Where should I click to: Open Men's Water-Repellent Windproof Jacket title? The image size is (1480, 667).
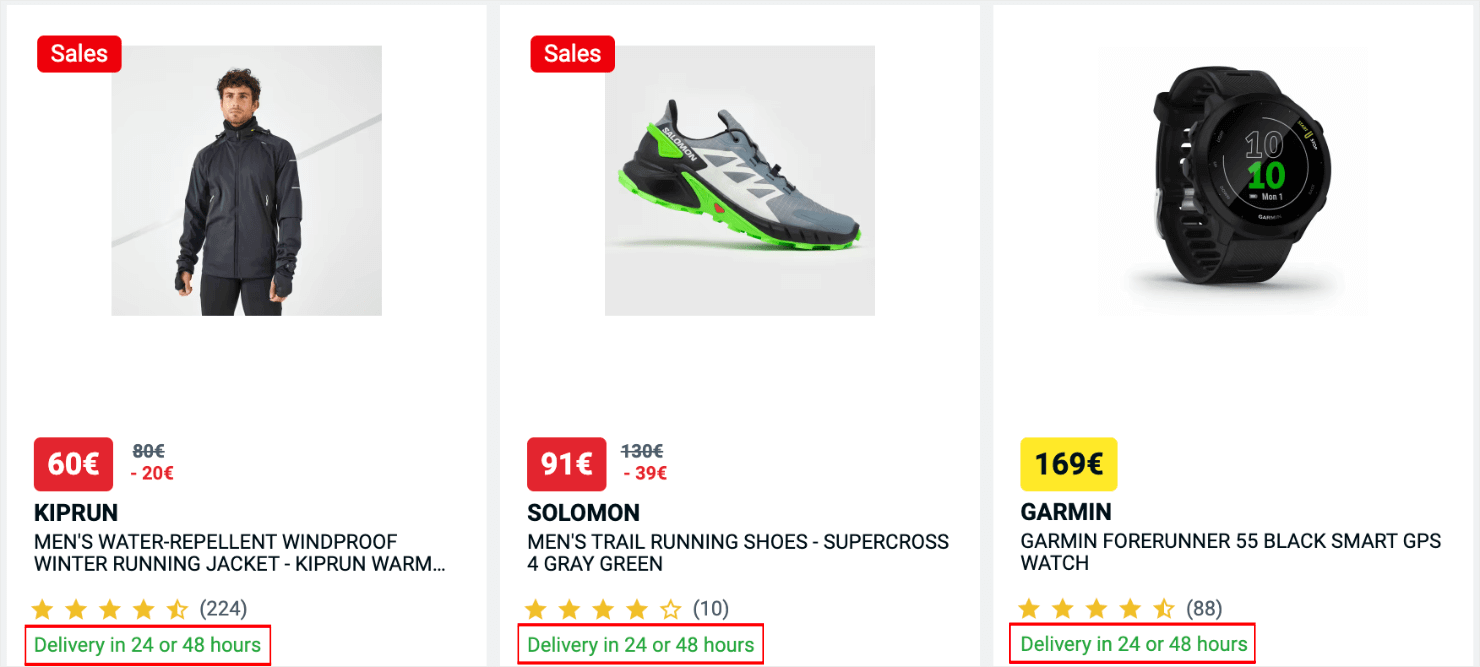click(239, 553)
